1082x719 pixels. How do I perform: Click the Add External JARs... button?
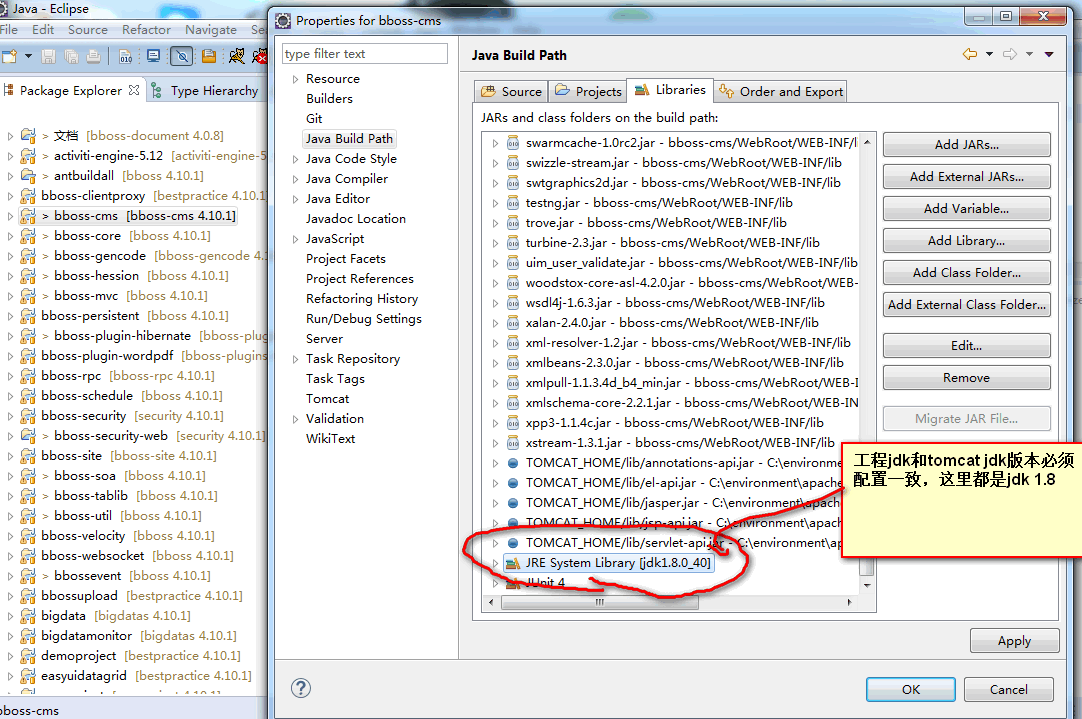click(x=966, y=176)
